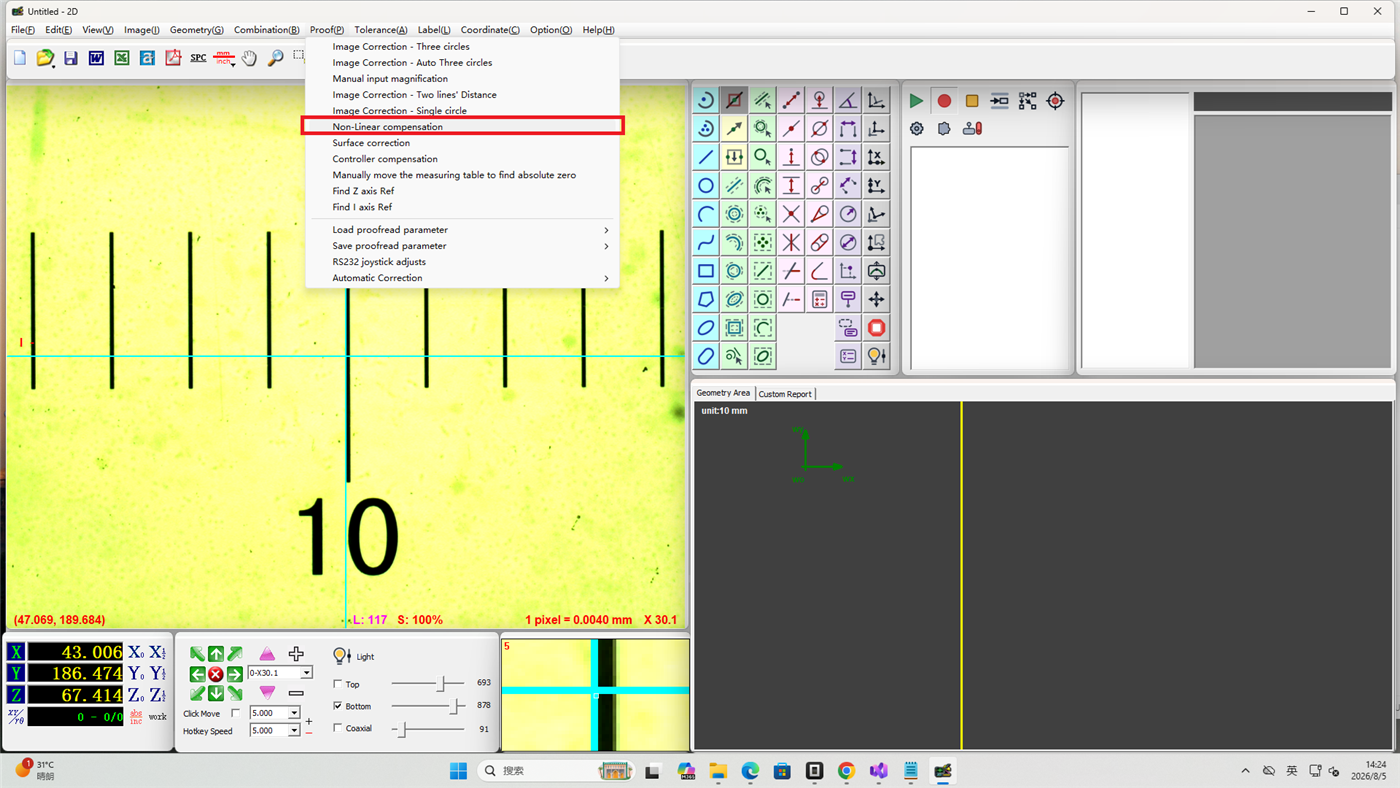
Task: Export report to Word
Action: [96, 58]
